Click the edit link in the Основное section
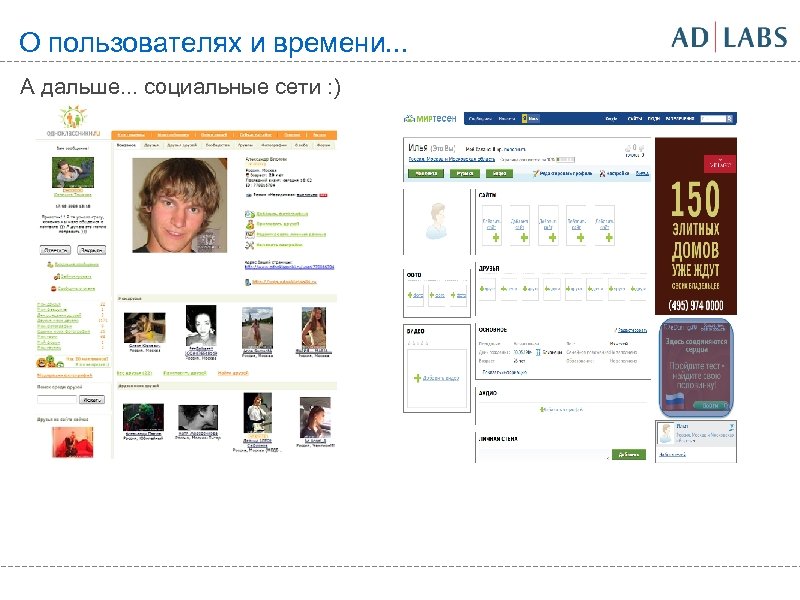 coord(631,330)
